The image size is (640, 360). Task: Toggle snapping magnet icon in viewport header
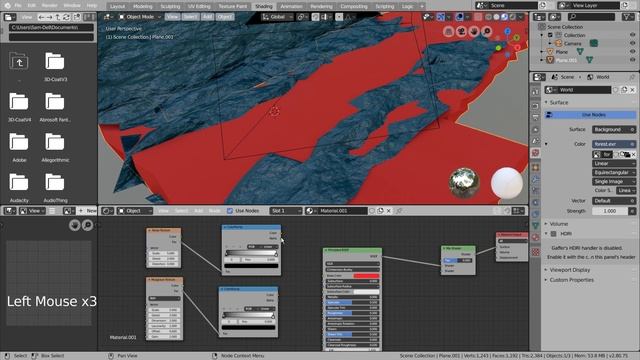(316, 17)
